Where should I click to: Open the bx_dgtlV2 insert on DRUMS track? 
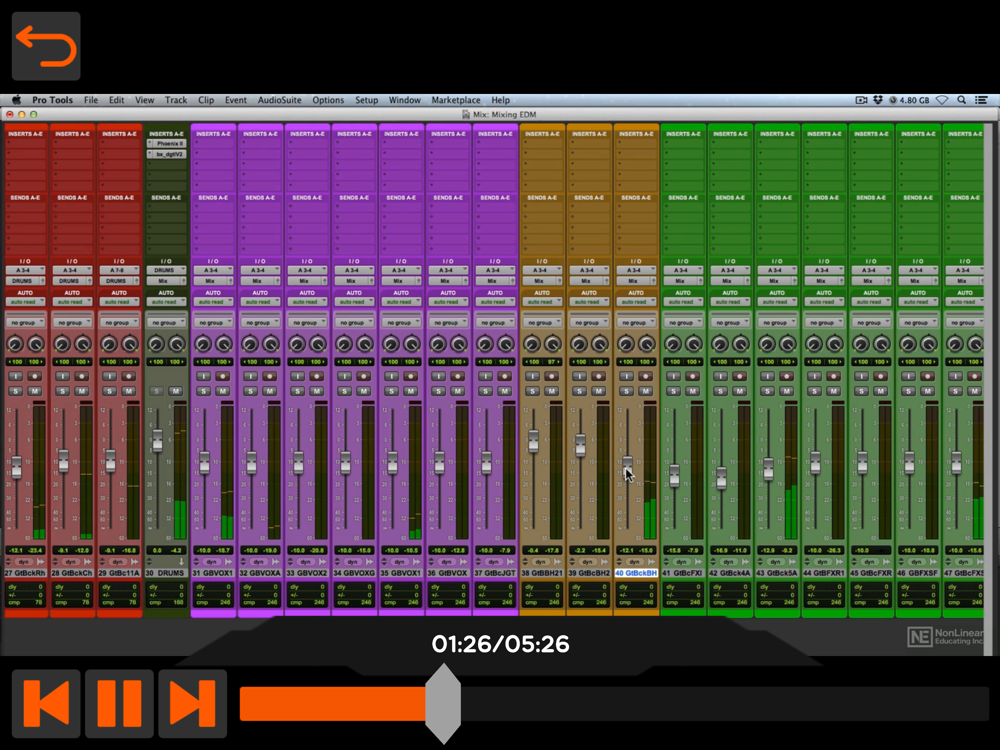click(166, 154)
